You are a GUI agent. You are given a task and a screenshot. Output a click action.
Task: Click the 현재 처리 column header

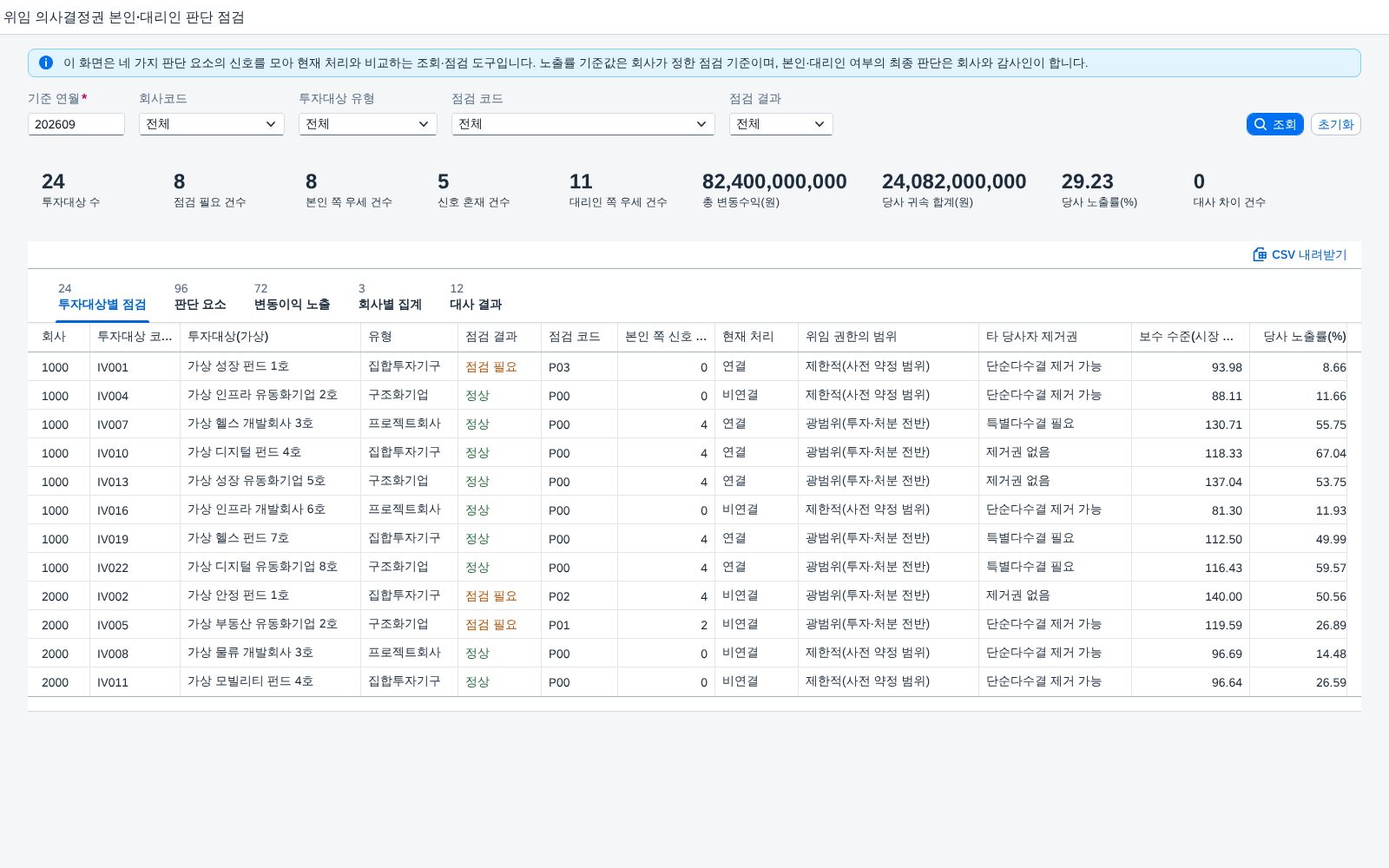(x=757, y=337)
